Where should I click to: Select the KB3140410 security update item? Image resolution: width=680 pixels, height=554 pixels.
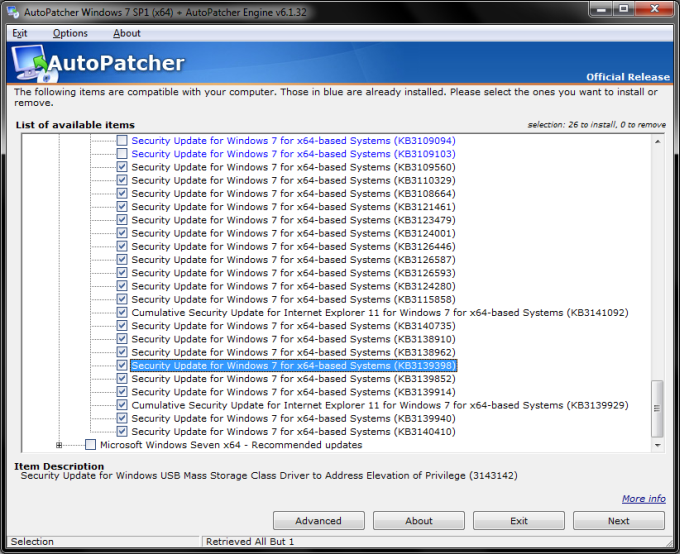point(293,432)
